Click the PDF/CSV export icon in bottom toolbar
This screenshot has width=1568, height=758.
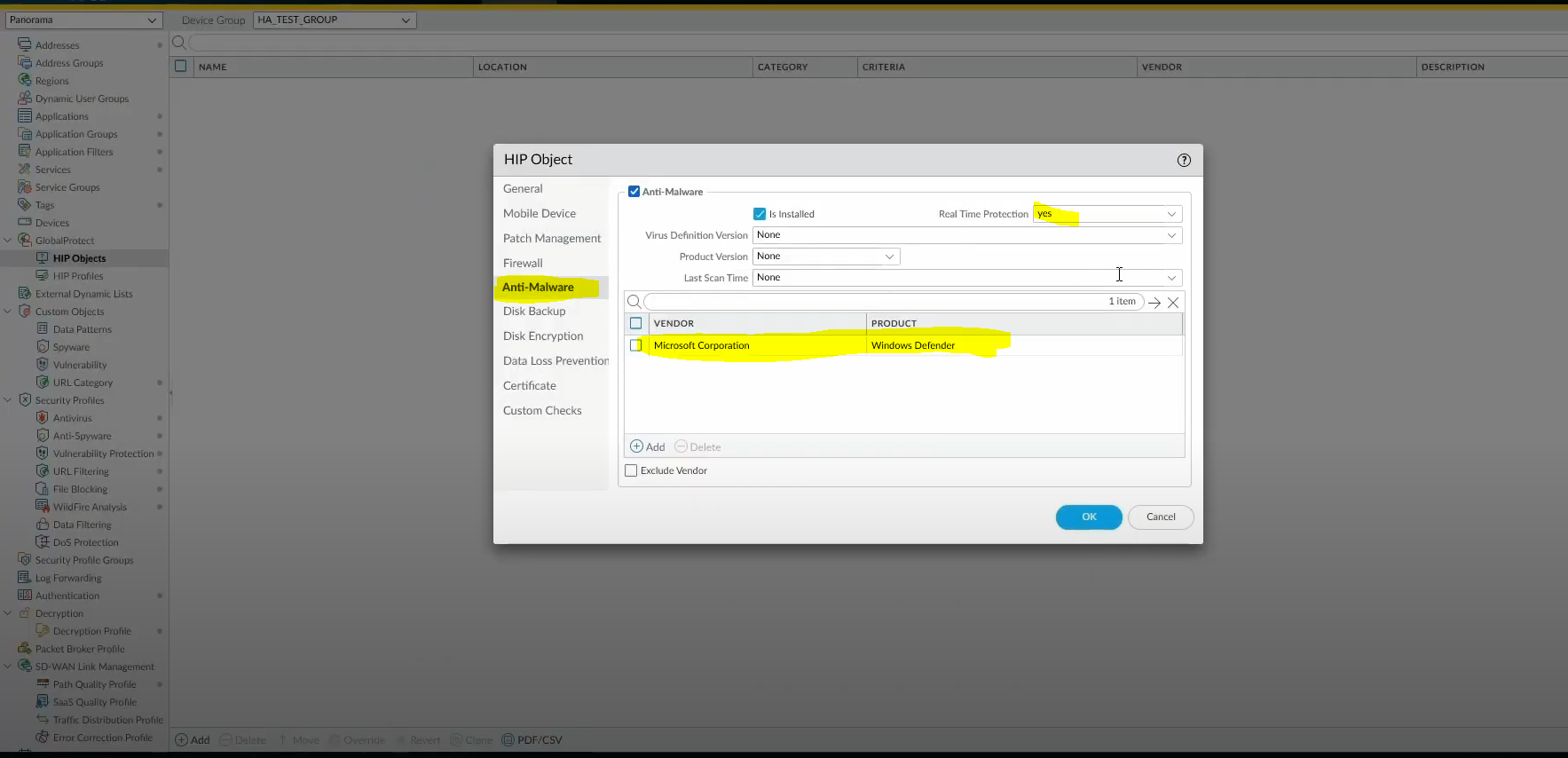(x=508, y=739)
